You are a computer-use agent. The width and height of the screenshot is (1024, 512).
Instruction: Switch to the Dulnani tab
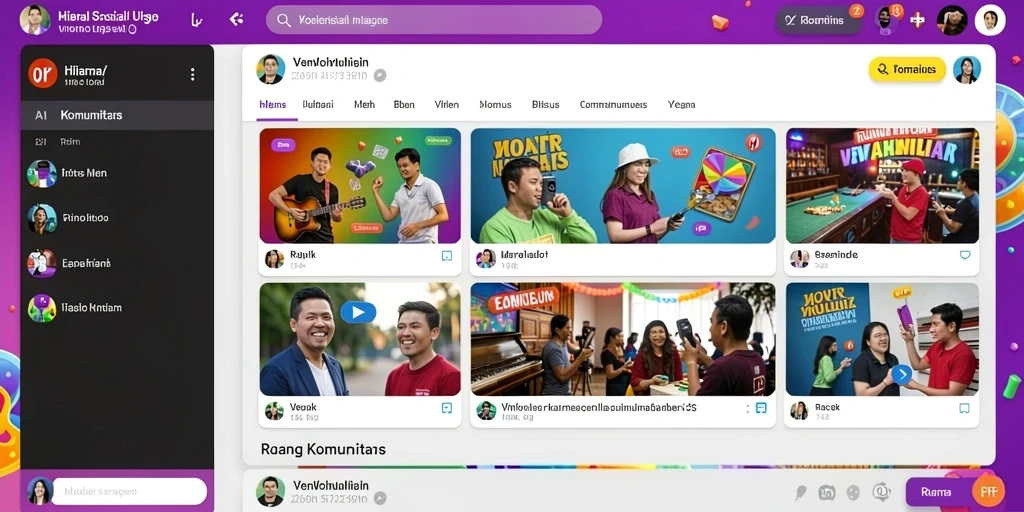318,104
